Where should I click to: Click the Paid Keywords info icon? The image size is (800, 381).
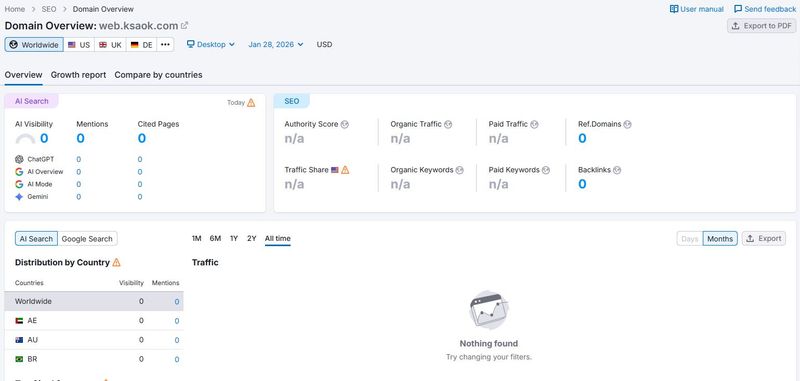pyautogui.click(x=546, y=170)
